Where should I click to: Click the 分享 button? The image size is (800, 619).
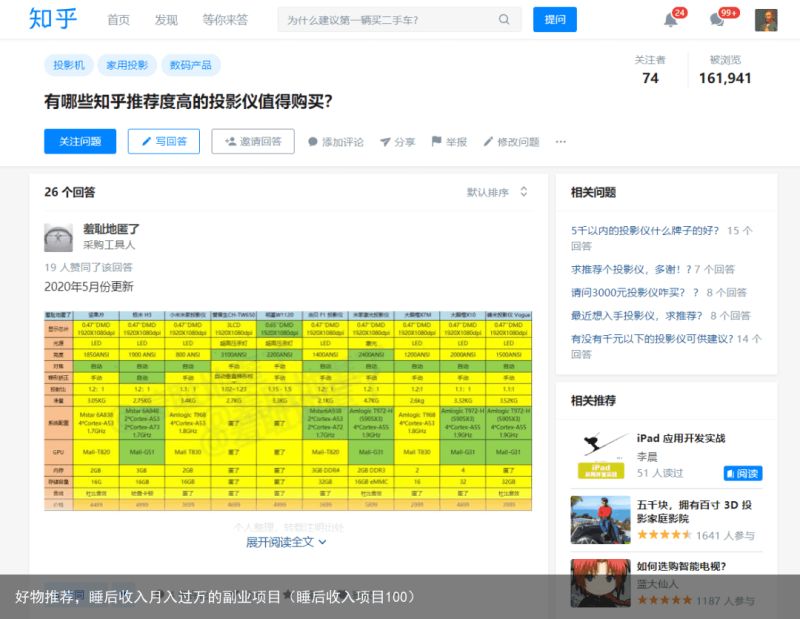pyautogui.click(x=398, y=142)
